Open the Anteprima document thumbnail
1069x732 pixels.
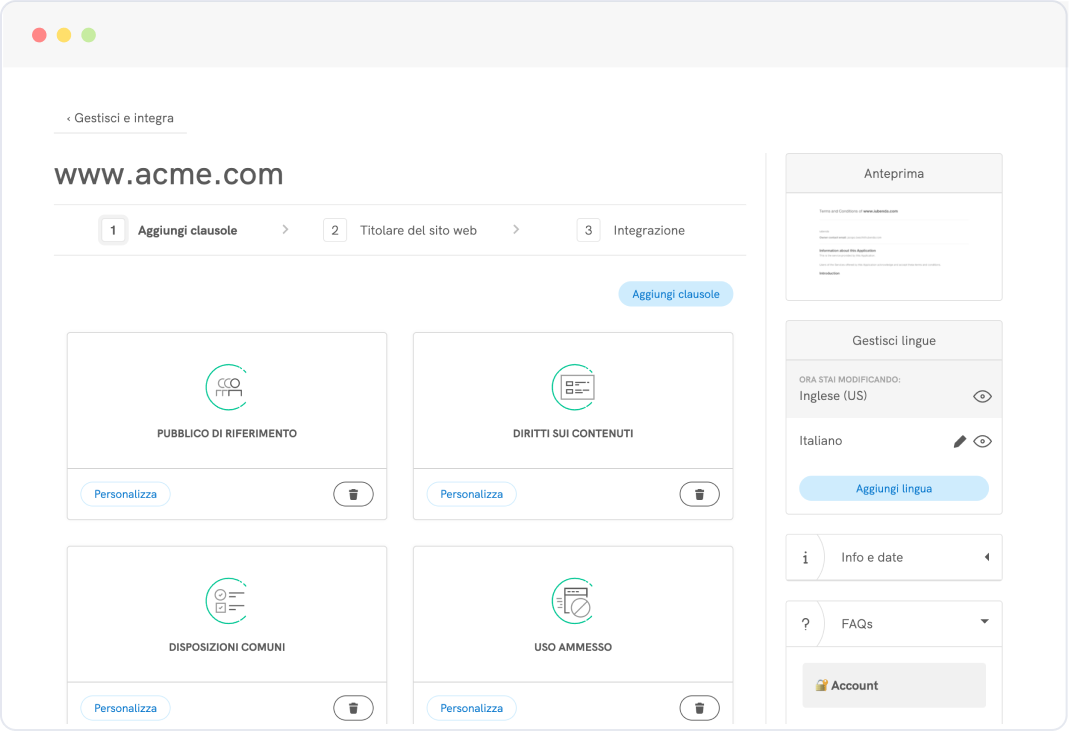[x=893, y=246]
